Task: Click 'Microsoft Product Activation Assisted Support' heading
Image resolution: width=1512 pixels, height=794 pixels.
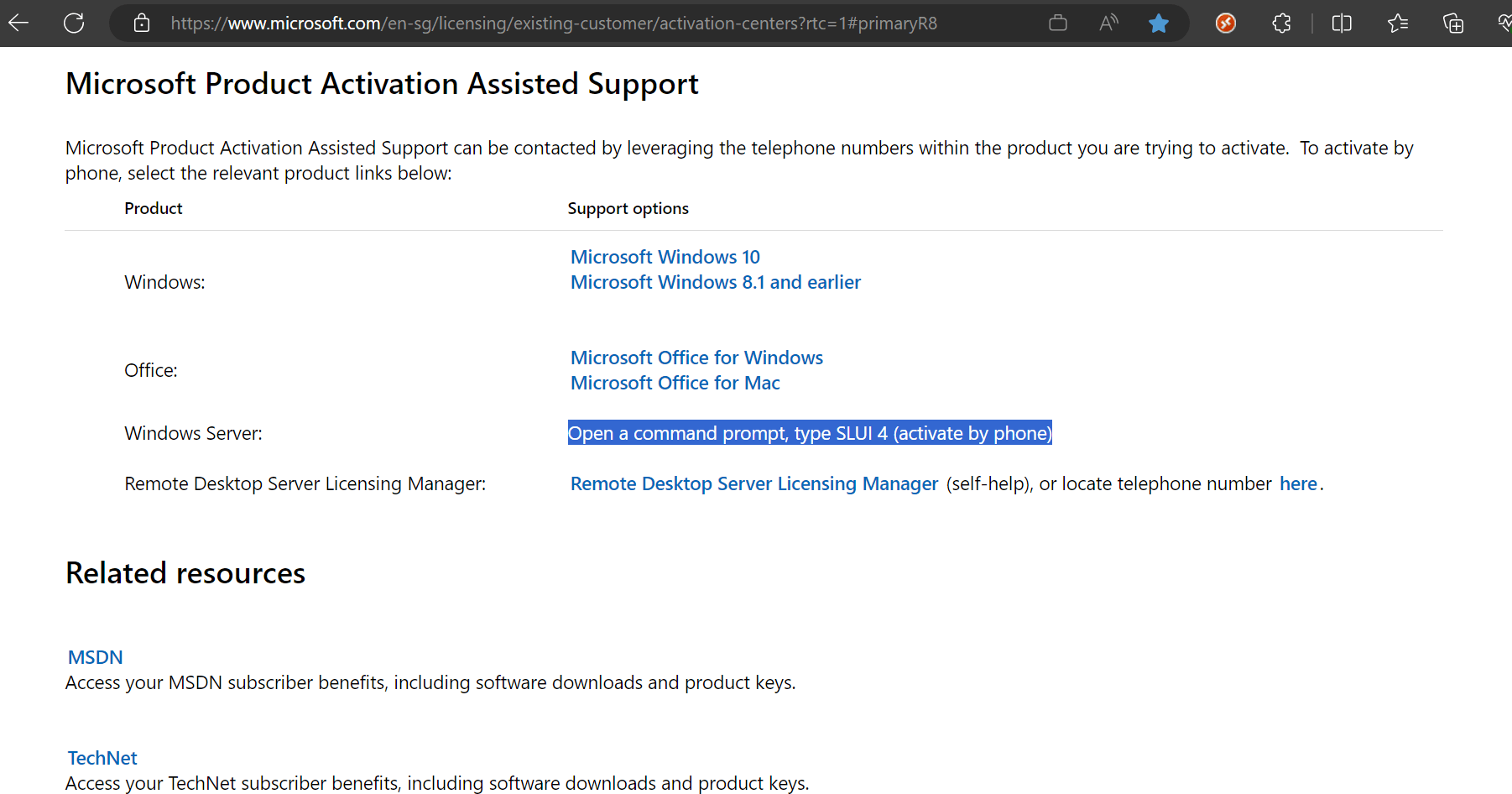Action: pos(382,84)
